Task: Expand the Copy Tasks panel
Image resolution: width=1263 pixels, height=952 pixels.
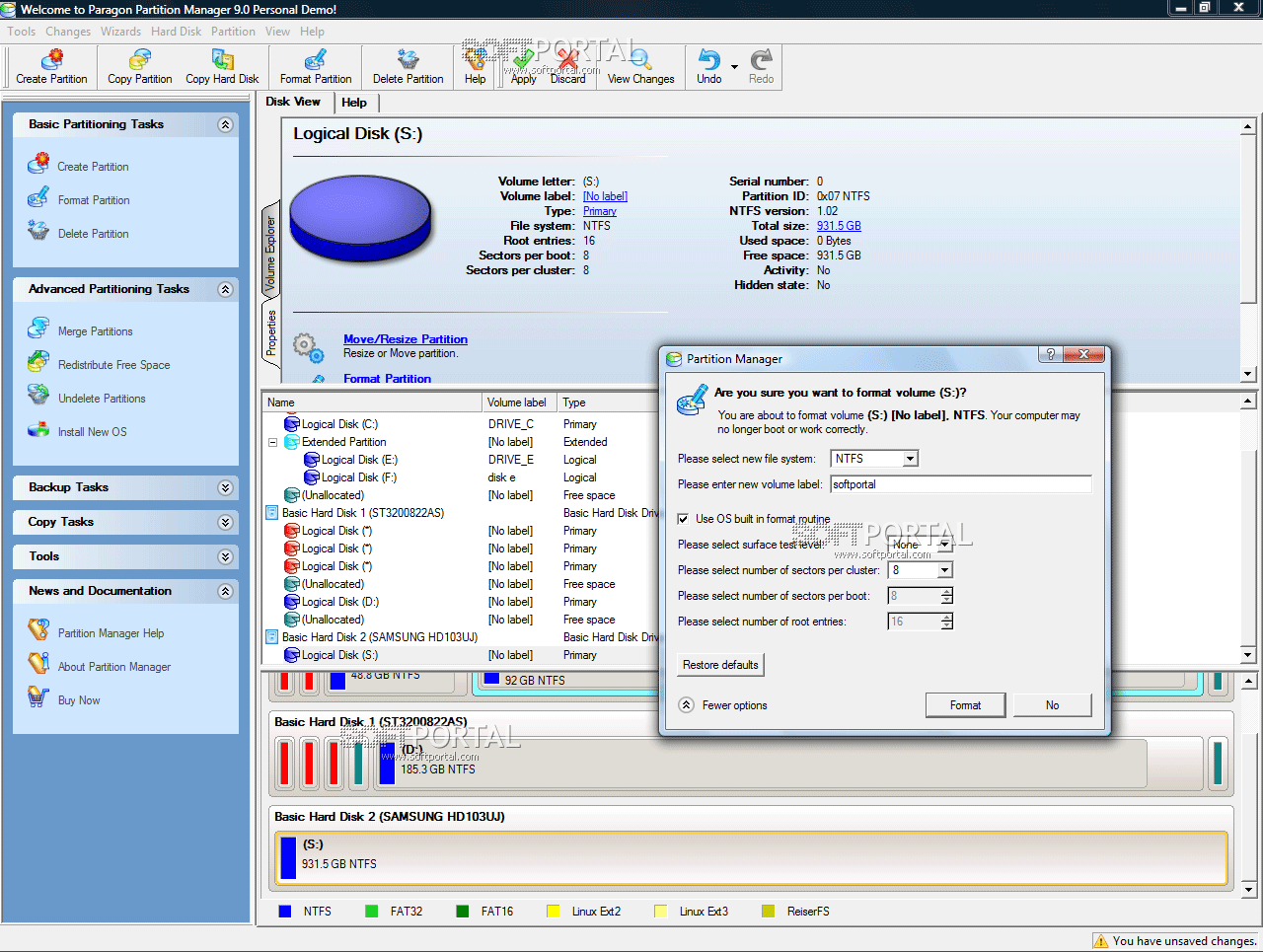Action: [225, 523]
